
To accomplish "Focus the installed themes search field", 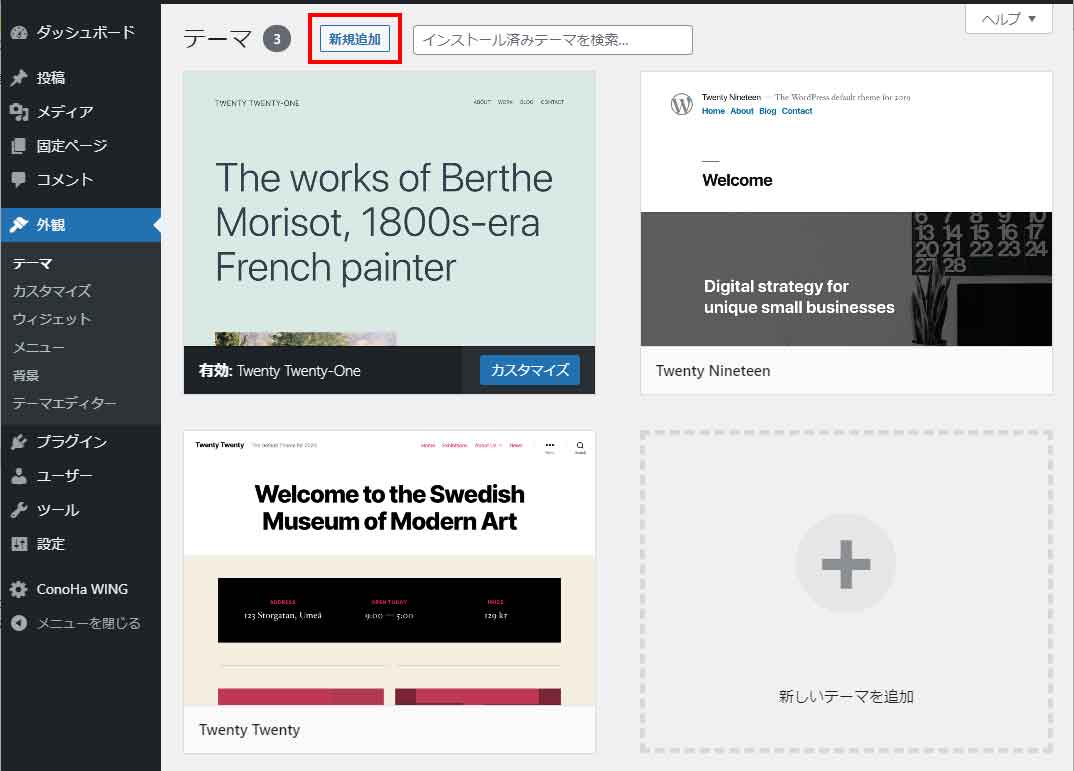I will (553, 40).
